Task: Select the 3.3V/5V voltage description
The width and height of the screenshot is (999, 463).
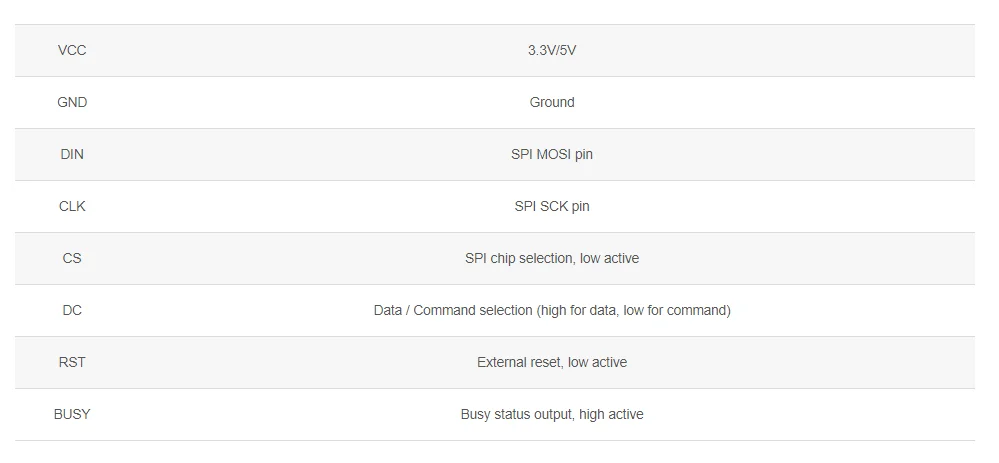Action: click(552, 50)
